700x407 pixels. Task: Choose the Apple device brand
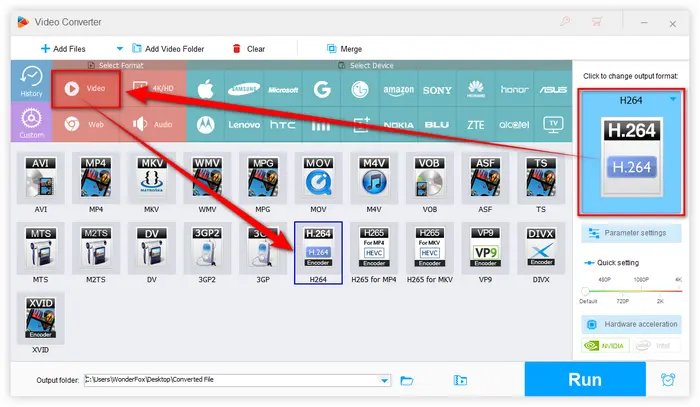coord(205,89)
